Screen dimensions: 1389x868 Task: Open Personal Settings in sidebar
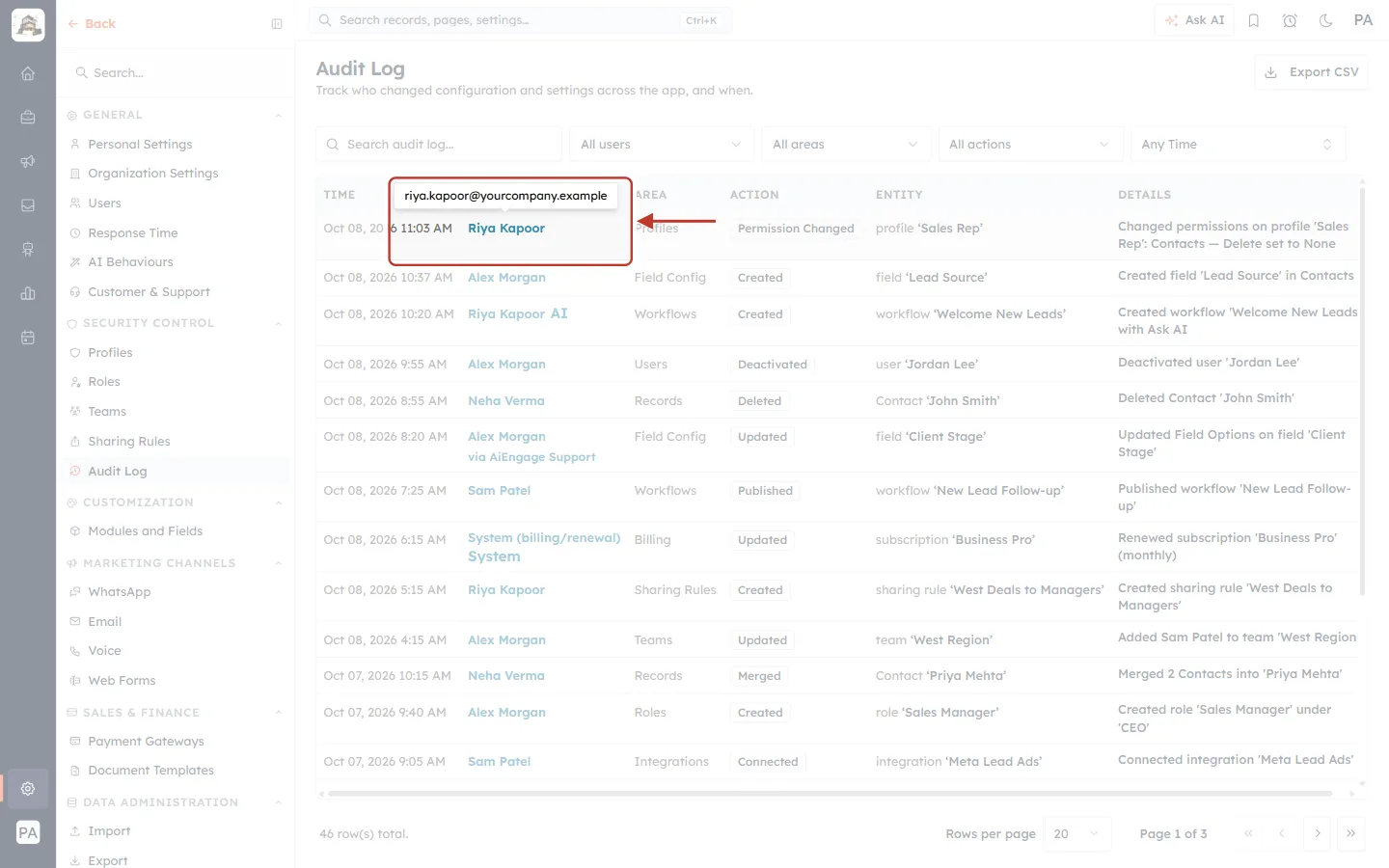point(140,145)
